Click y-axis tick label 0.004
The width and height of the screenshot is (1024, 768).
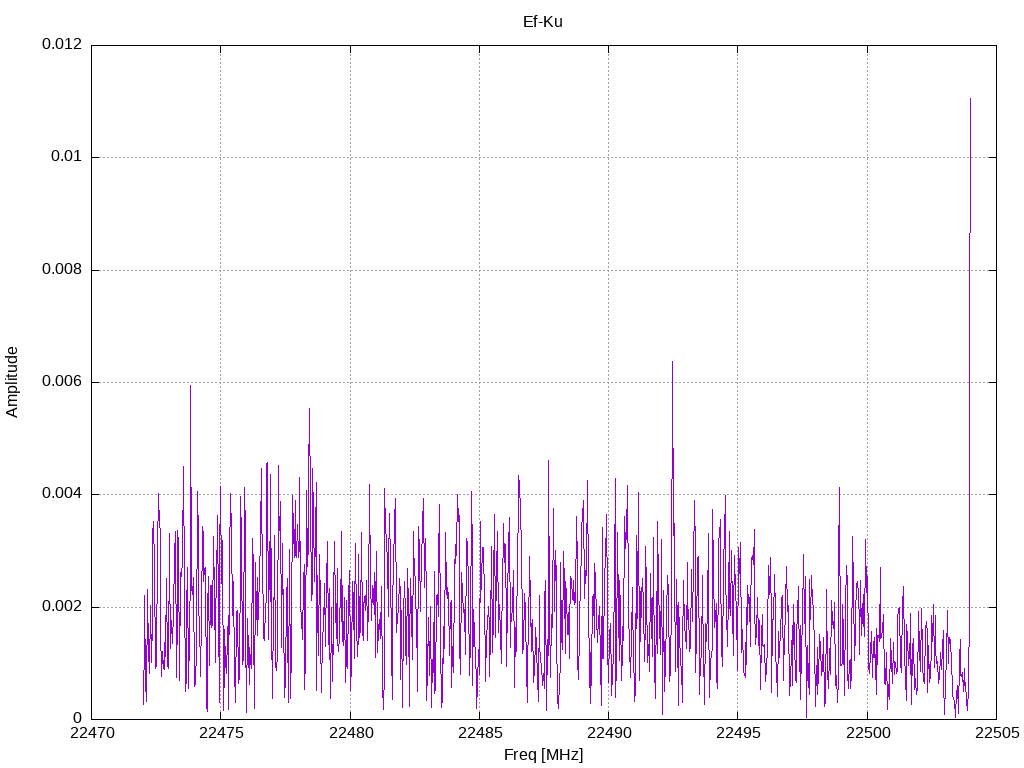62,494
